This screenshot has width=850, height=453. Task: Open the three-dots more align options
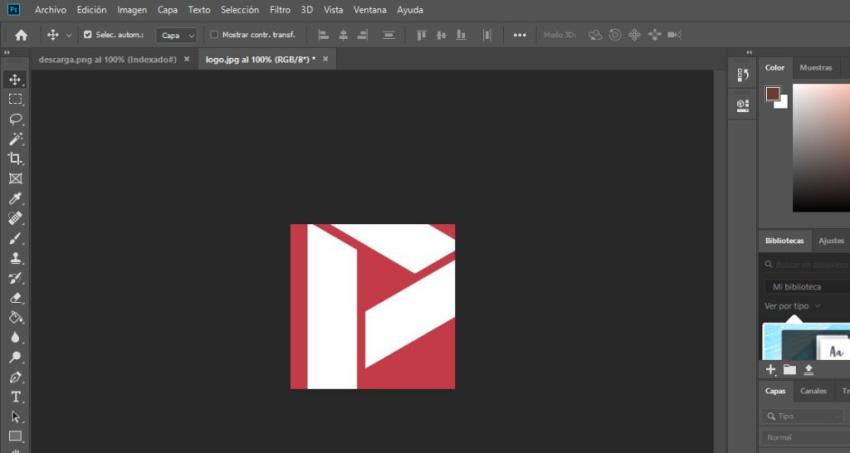pos(519,35)
